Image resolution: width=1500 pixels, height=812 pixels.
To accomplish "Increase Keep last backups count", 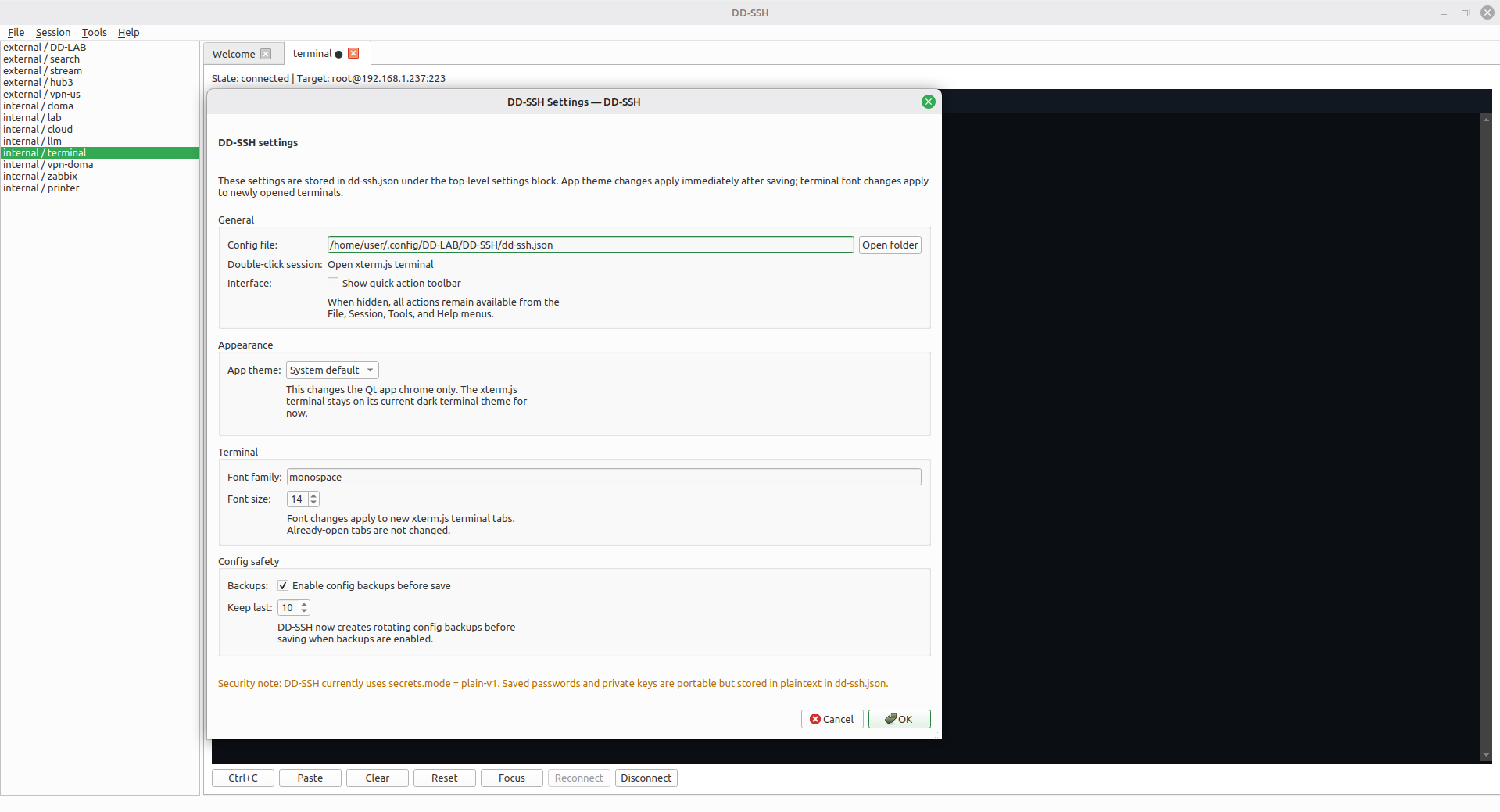I will click(304, 604).
